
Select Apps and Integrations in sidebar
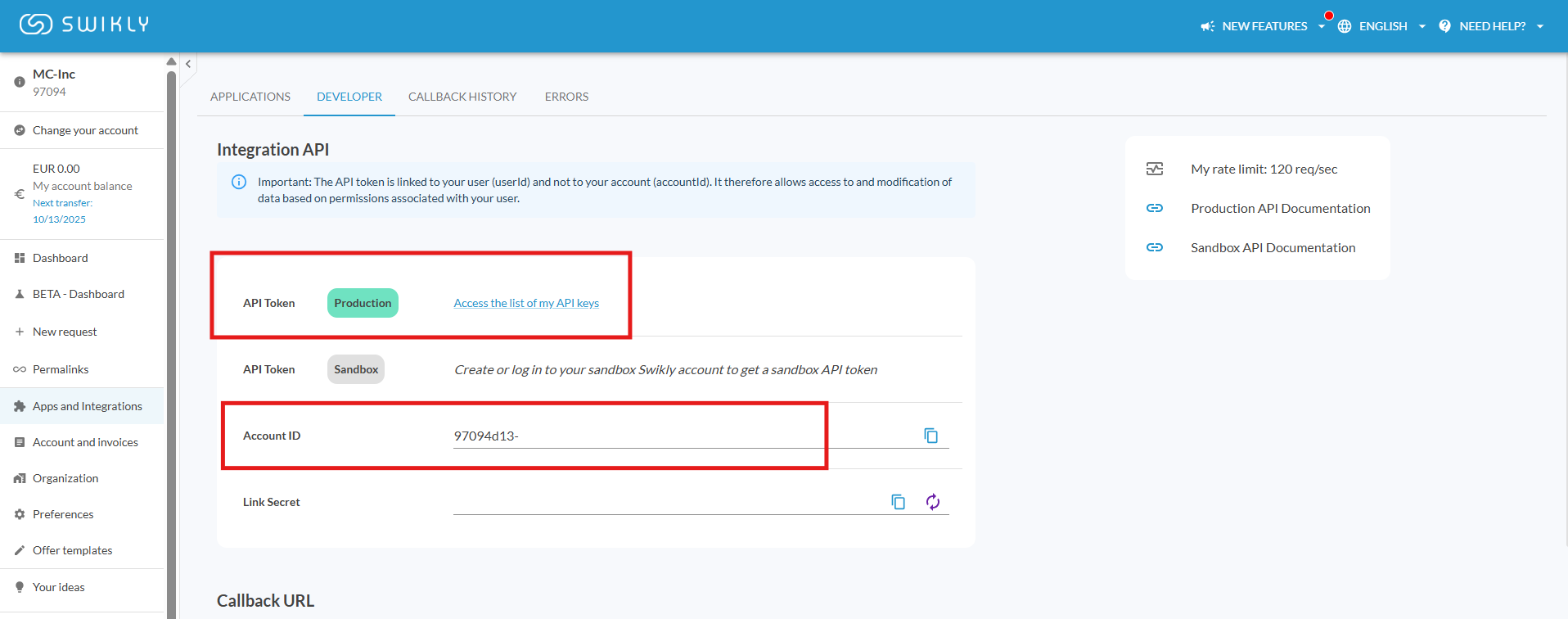(x=82, y=406)
